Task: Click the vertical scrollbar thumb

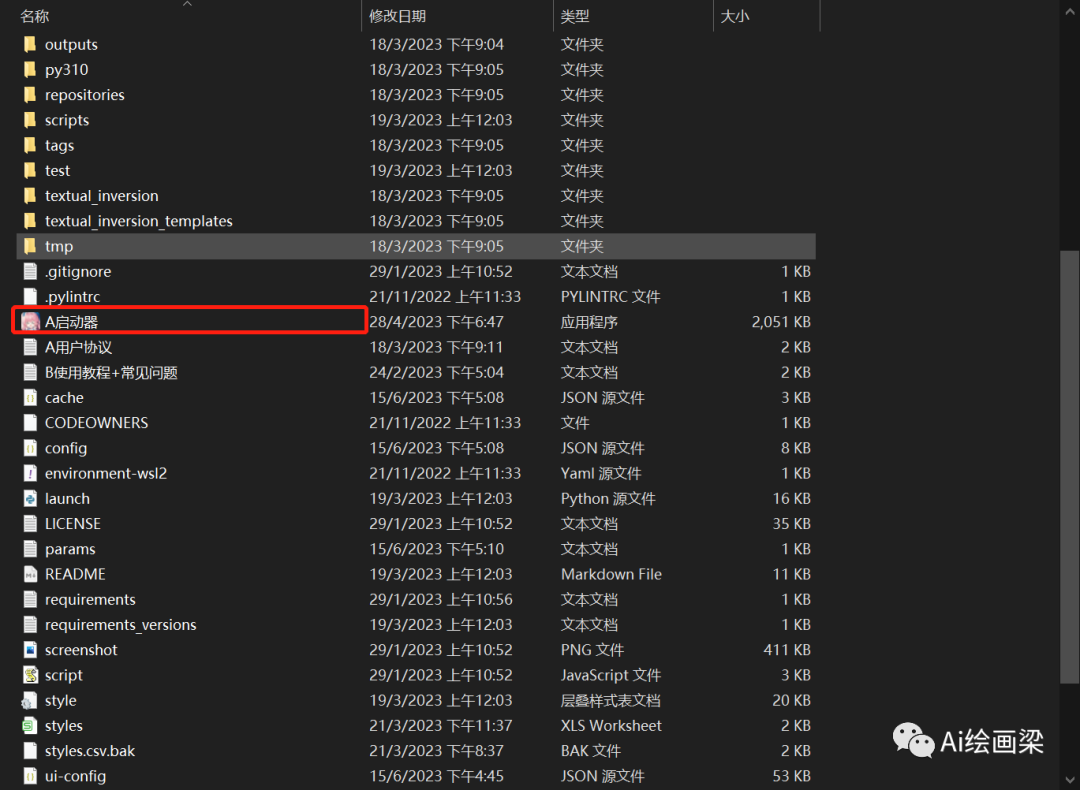Action: pyautogui.click(x=1070, y=468)
